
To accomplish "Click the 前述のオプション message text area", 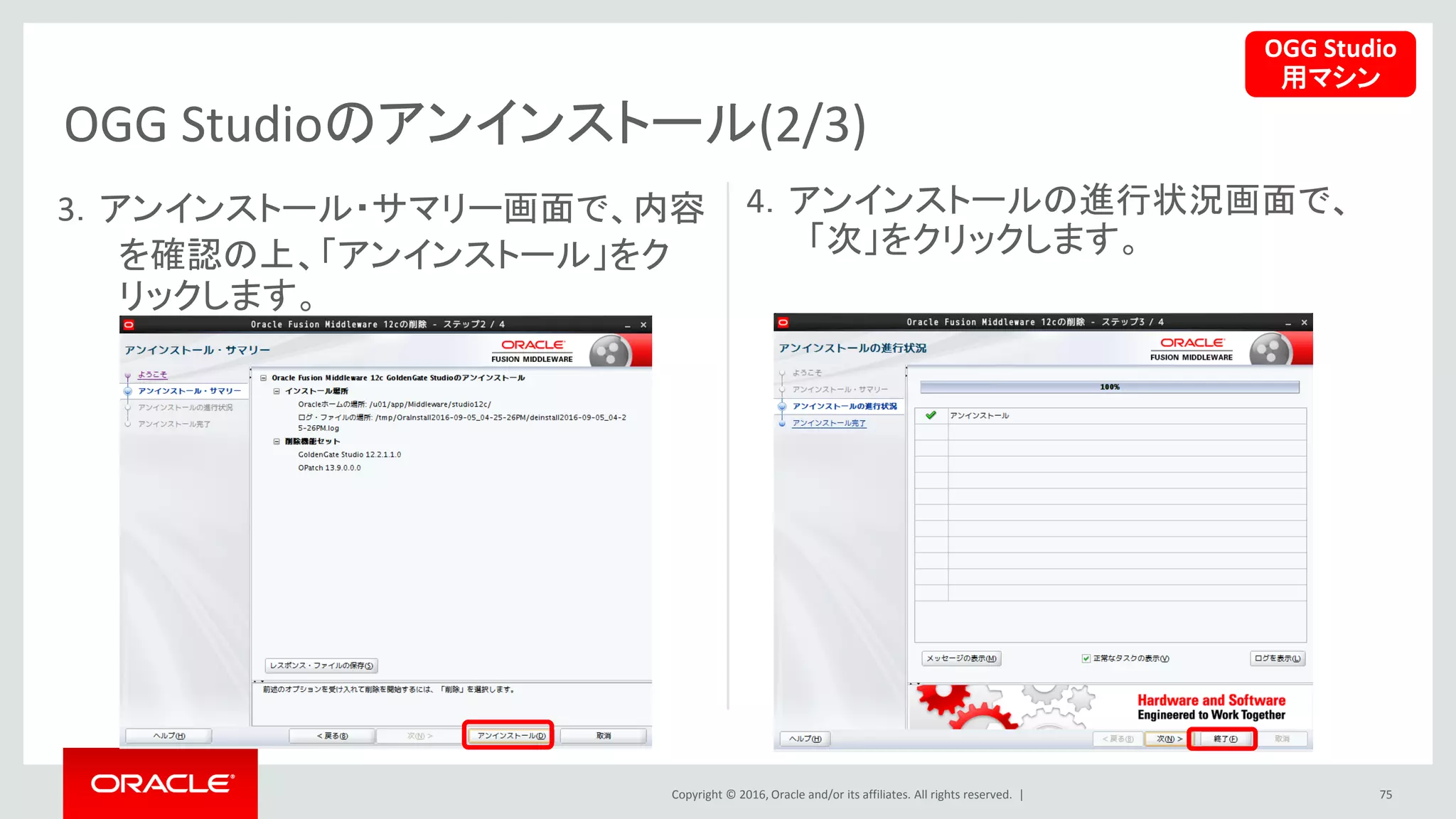I will pyautogui.click(x=451, y=703).
